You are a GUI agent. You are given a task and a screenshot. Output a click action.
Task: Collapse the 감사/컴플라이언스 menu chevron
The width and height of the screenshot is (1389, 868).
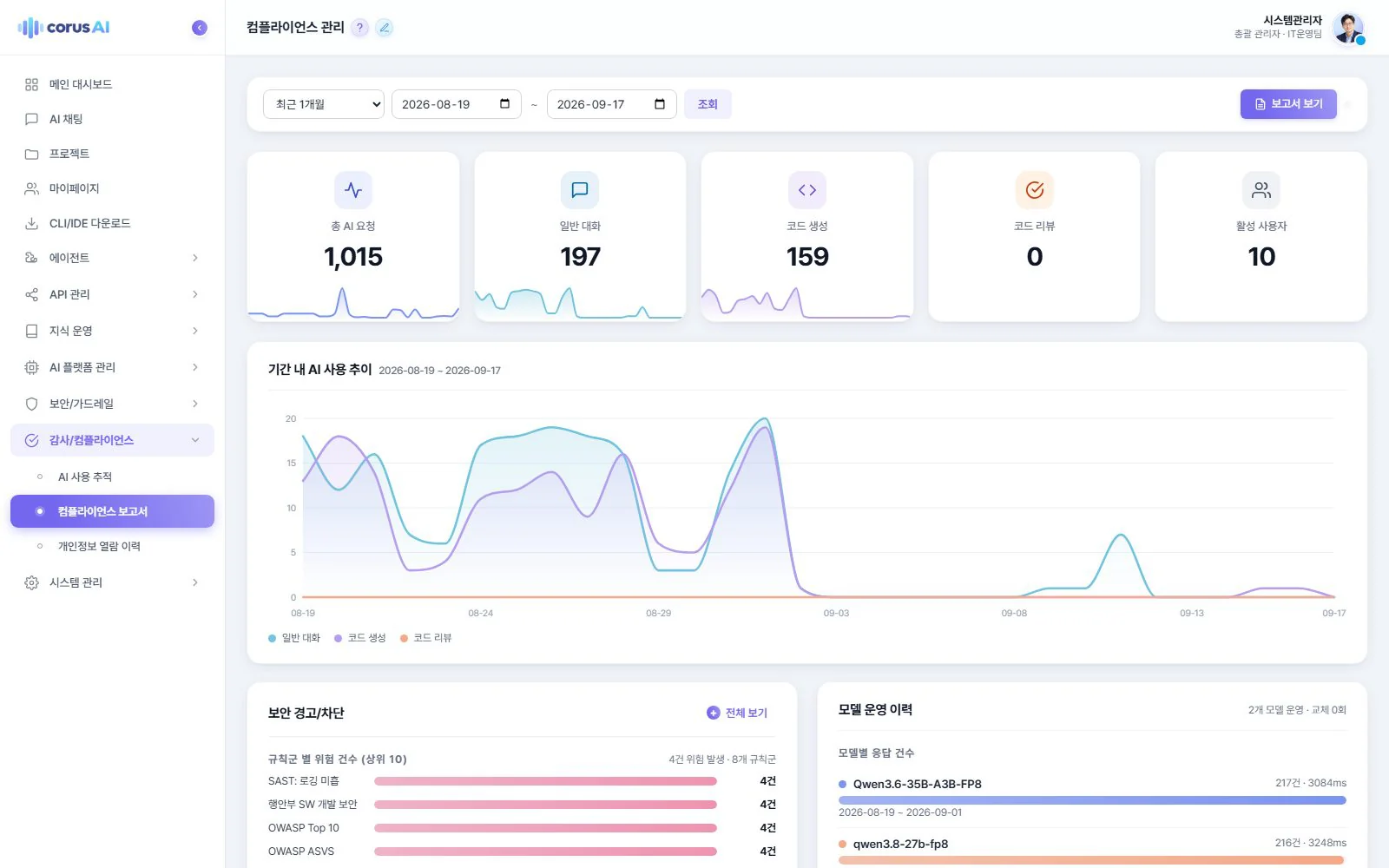(195, 440)
